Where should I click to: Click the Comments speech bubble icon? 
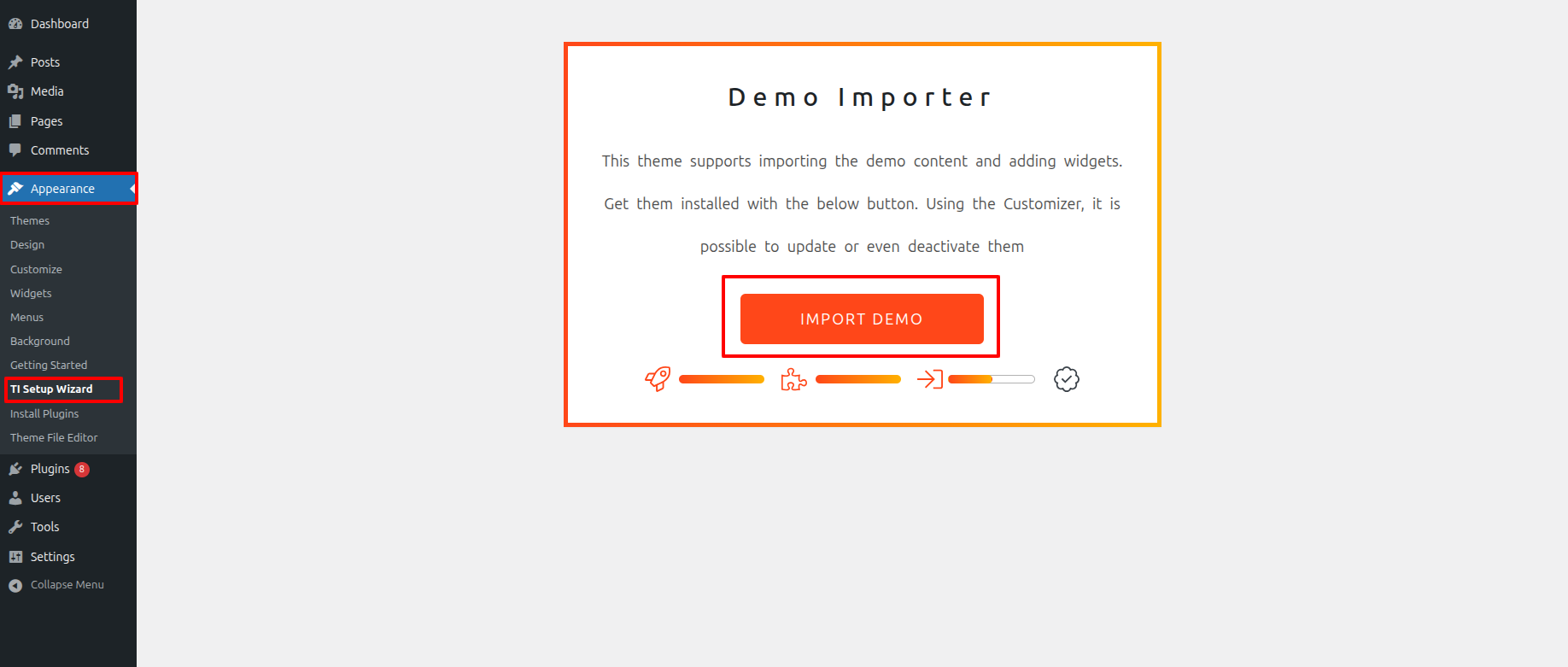pos(15,150)
